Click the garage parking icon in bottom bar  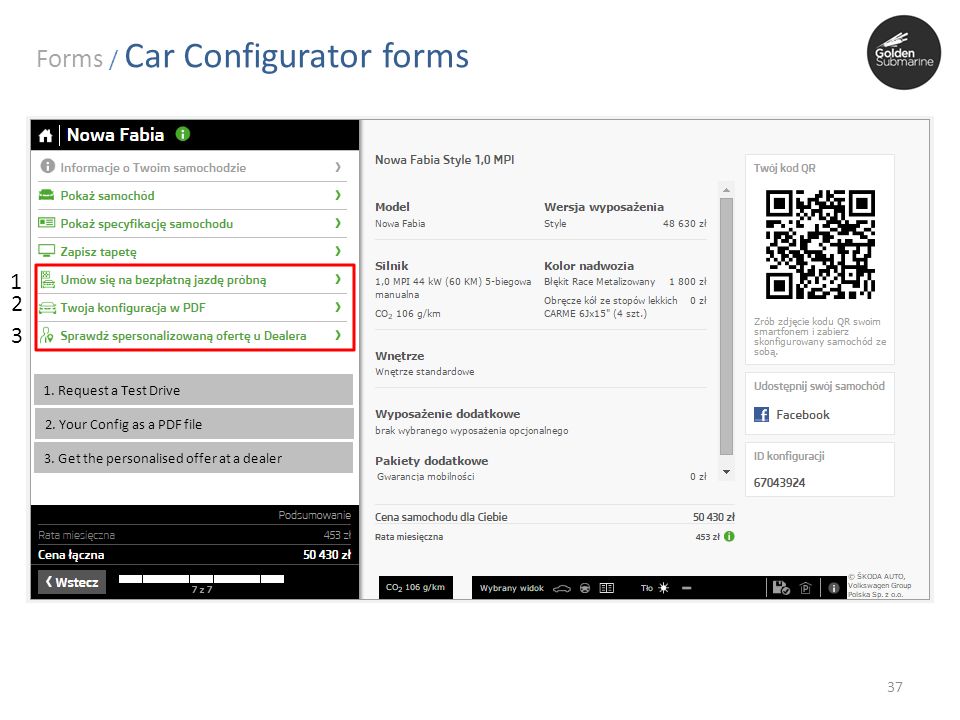[x=806, y=588]
